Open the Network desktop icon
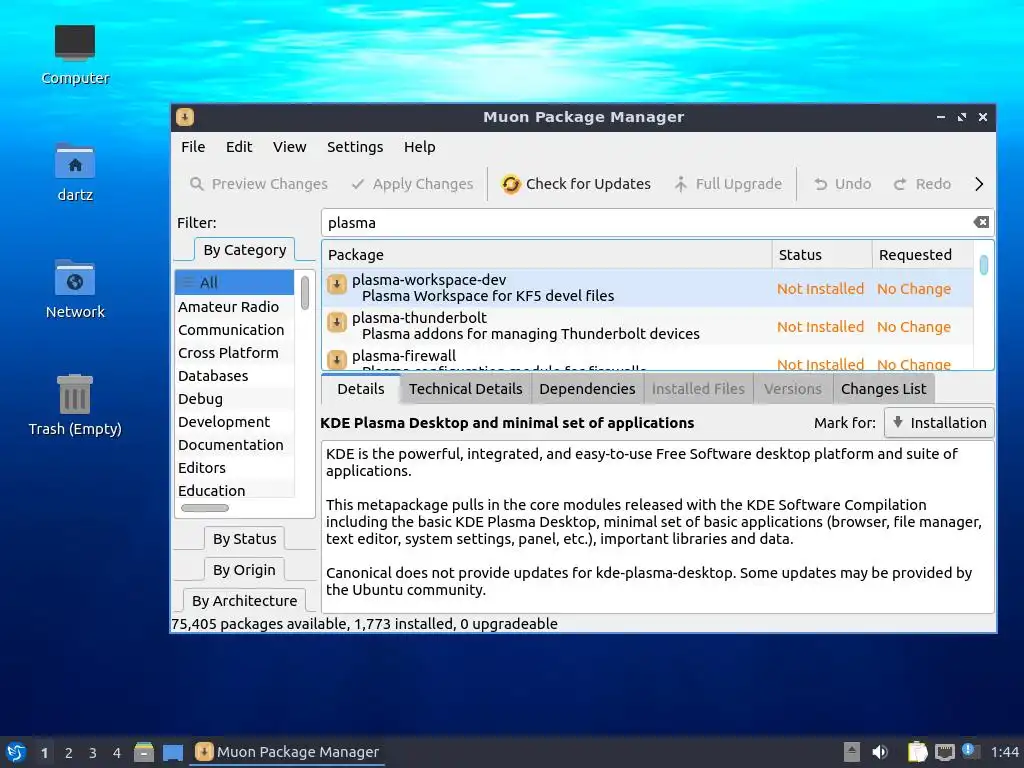The width and height of the screenshot is (1024, 768). coord(75,289)
